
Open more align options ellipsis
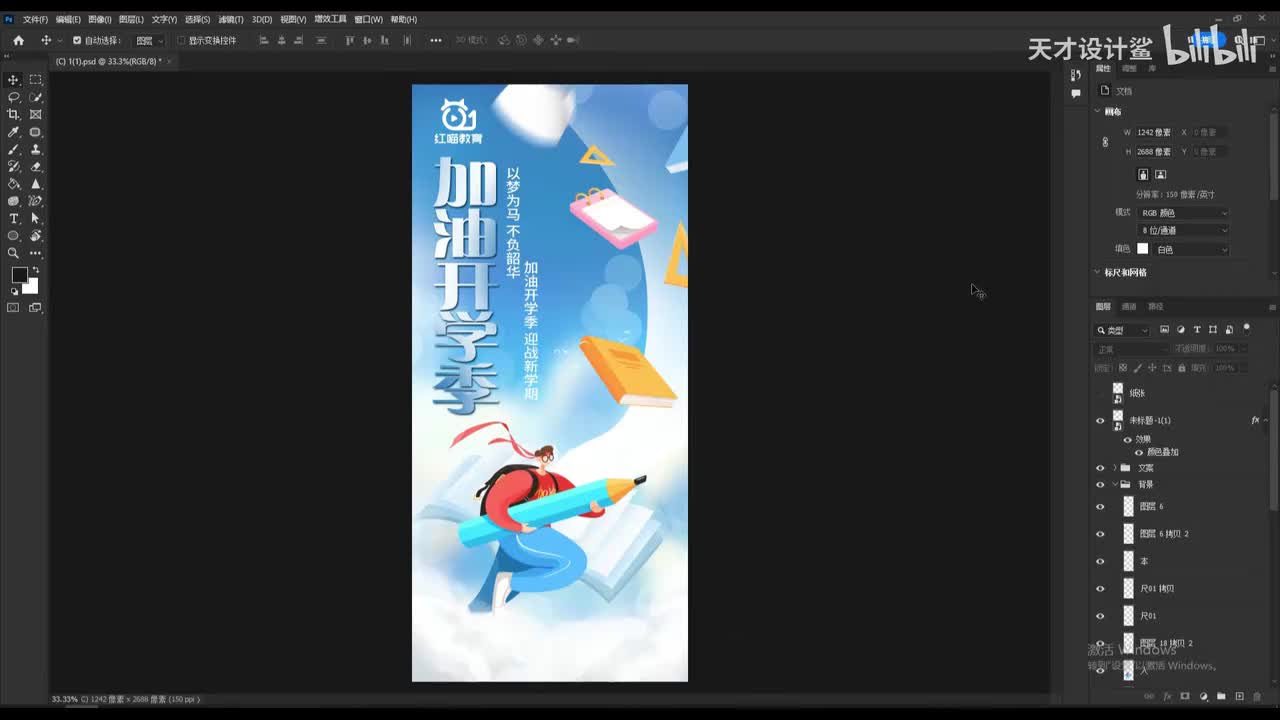[436, 40]
